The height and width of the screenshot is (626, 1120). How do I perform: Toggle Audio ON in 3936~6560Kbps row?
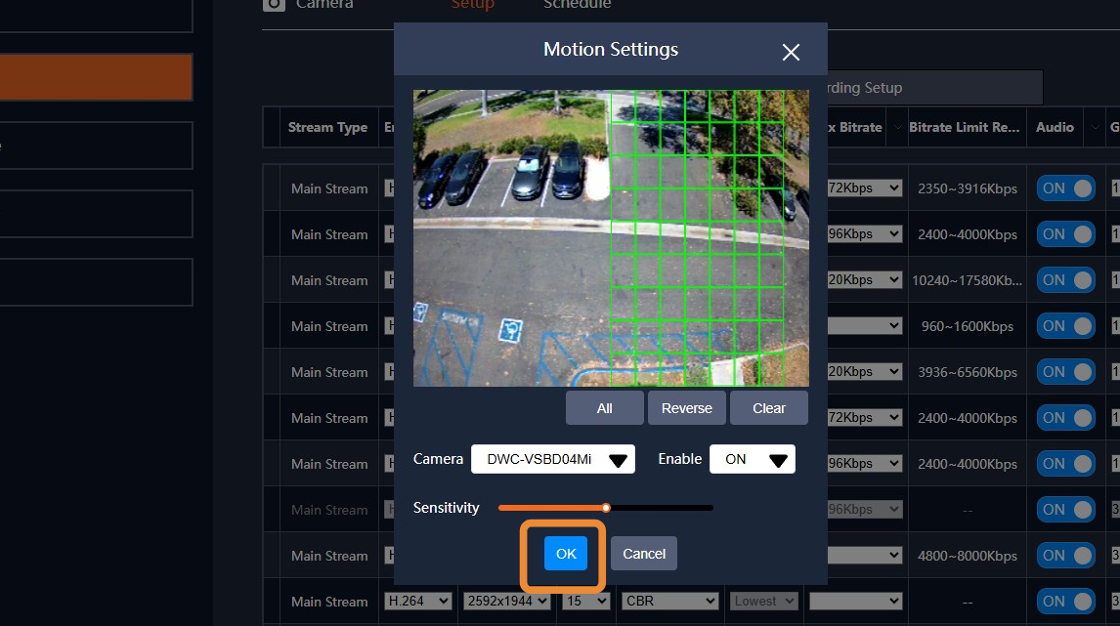click(x=1066, y=372)
